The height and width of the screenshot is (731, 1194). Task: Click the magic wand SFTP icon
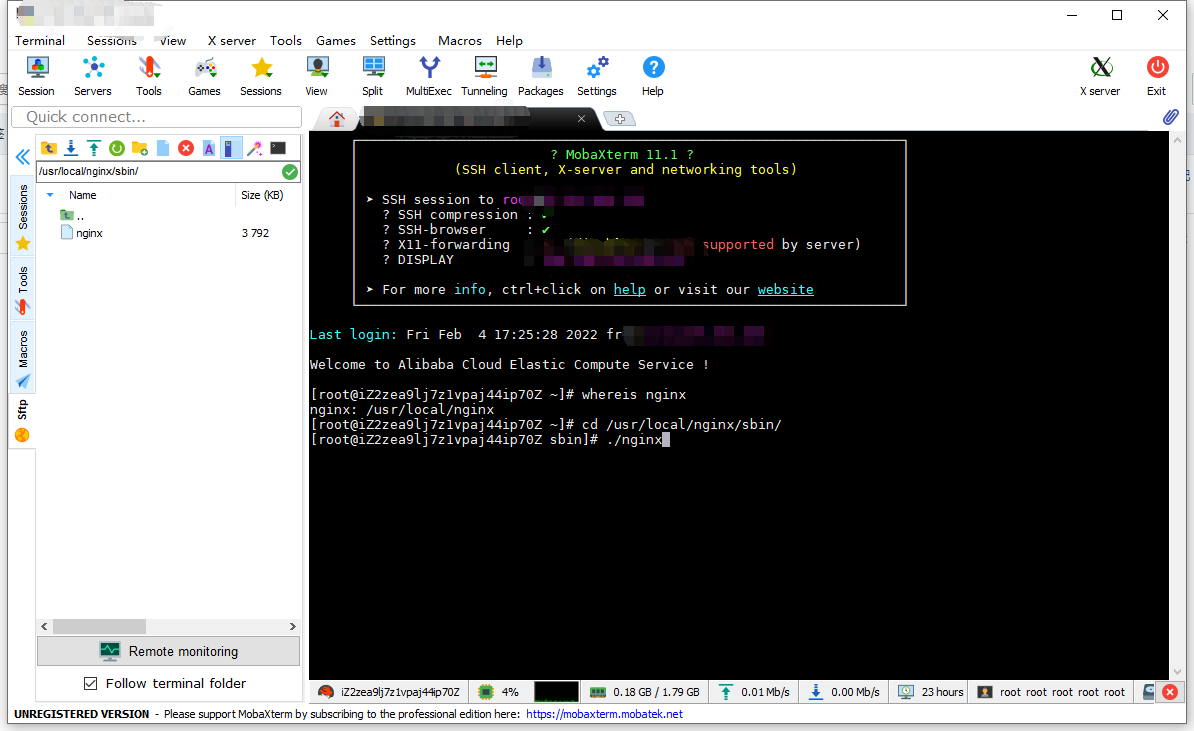tap(254, 148)
